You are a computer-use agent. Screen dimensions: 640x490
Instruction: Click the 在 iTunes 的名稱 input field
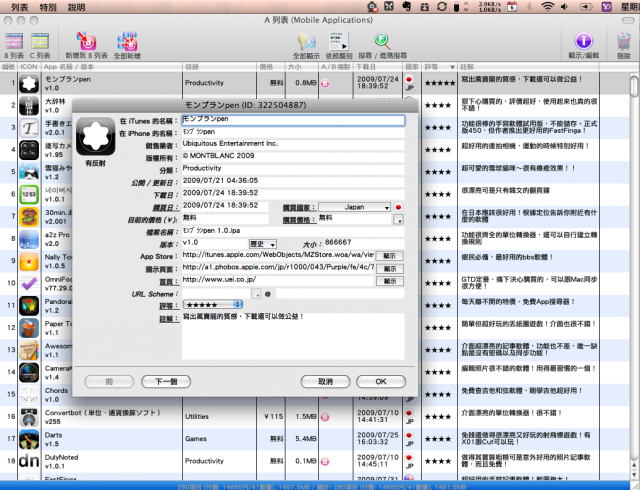coord(293,120)
